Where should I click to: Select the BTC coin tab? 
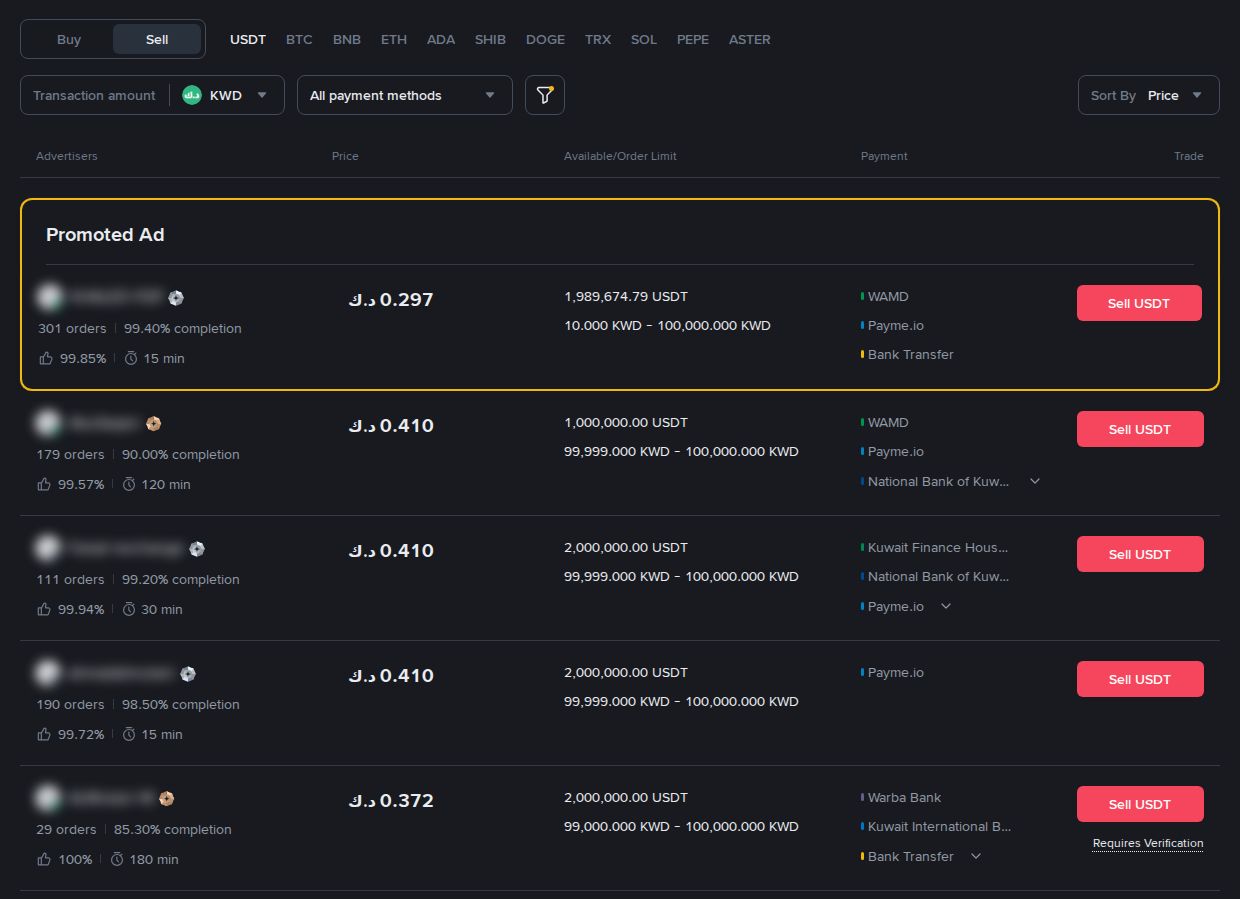299,39
